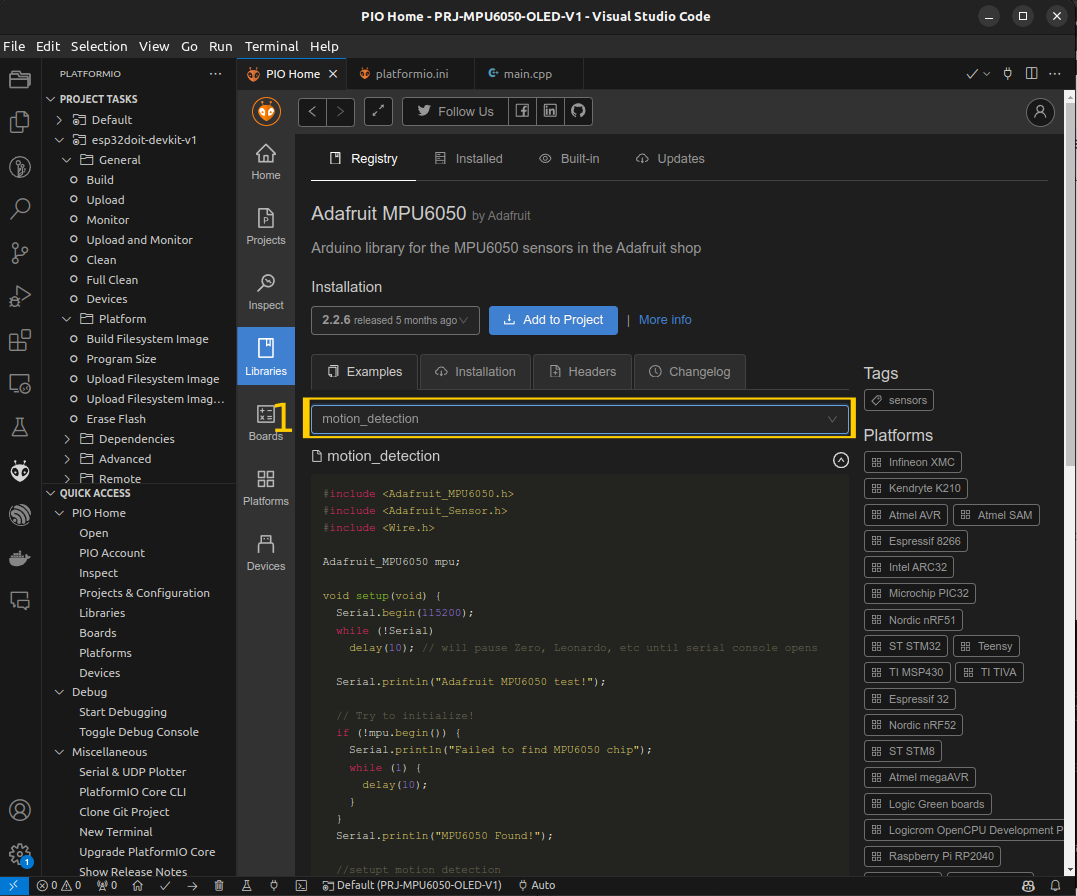This screenshot has height=896, width=1077.
Task: Open the More info link
Action: tap(665, 320)
